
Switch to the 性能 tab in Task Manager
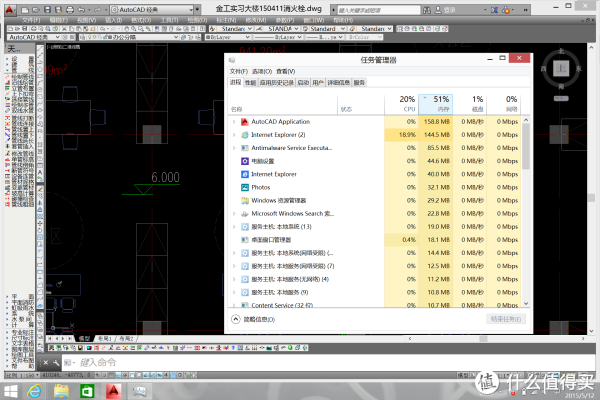coord(250,83)
